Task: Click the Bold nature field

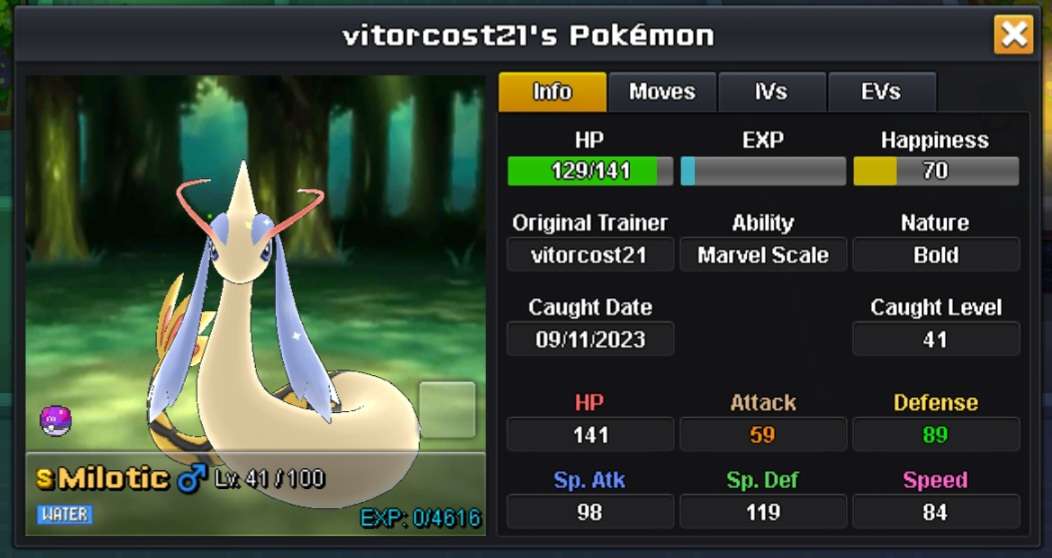Action: 936,255
